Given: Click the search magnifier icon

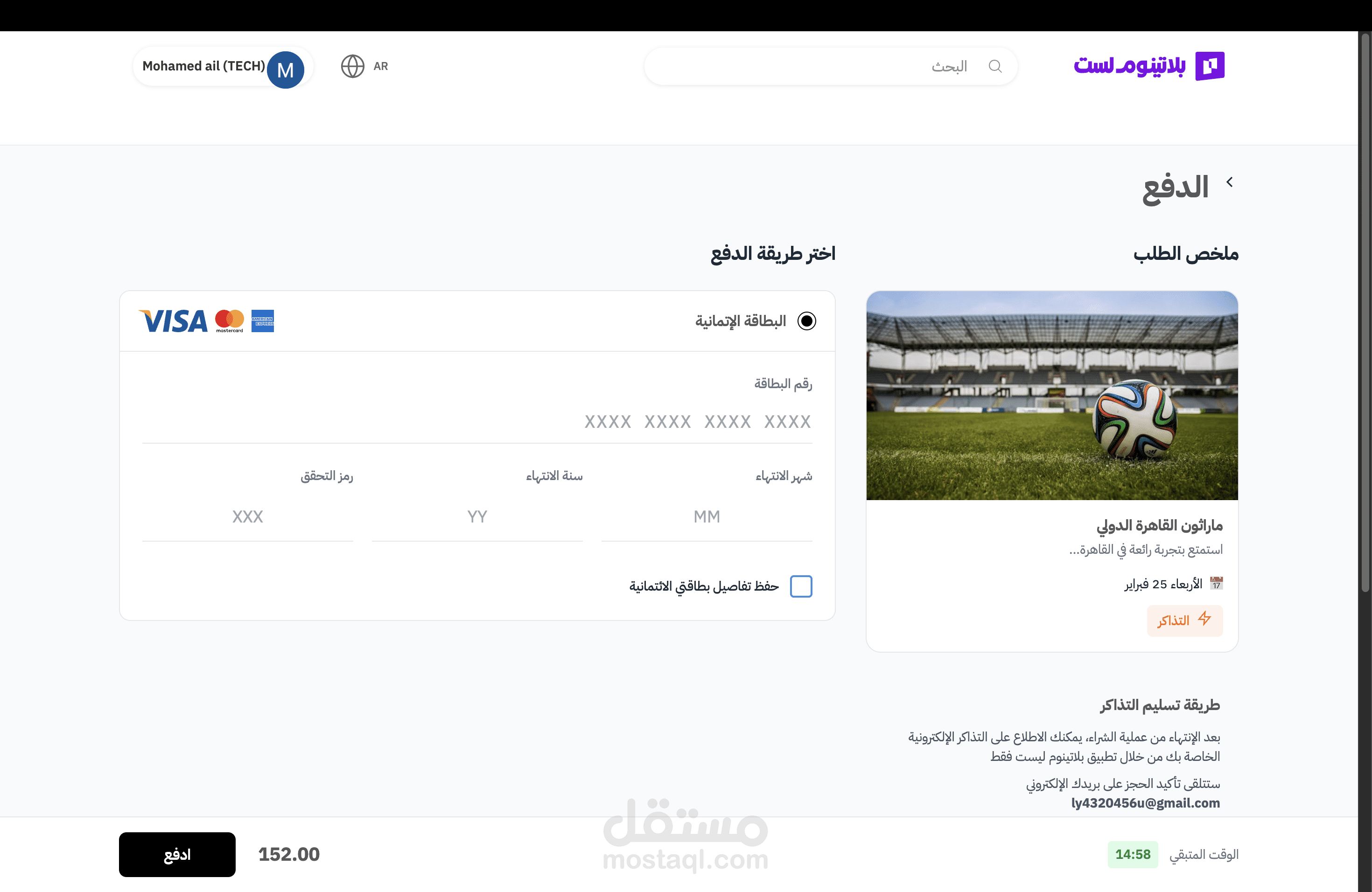Looking at the screenshot, I should click(x=995, y=66).
